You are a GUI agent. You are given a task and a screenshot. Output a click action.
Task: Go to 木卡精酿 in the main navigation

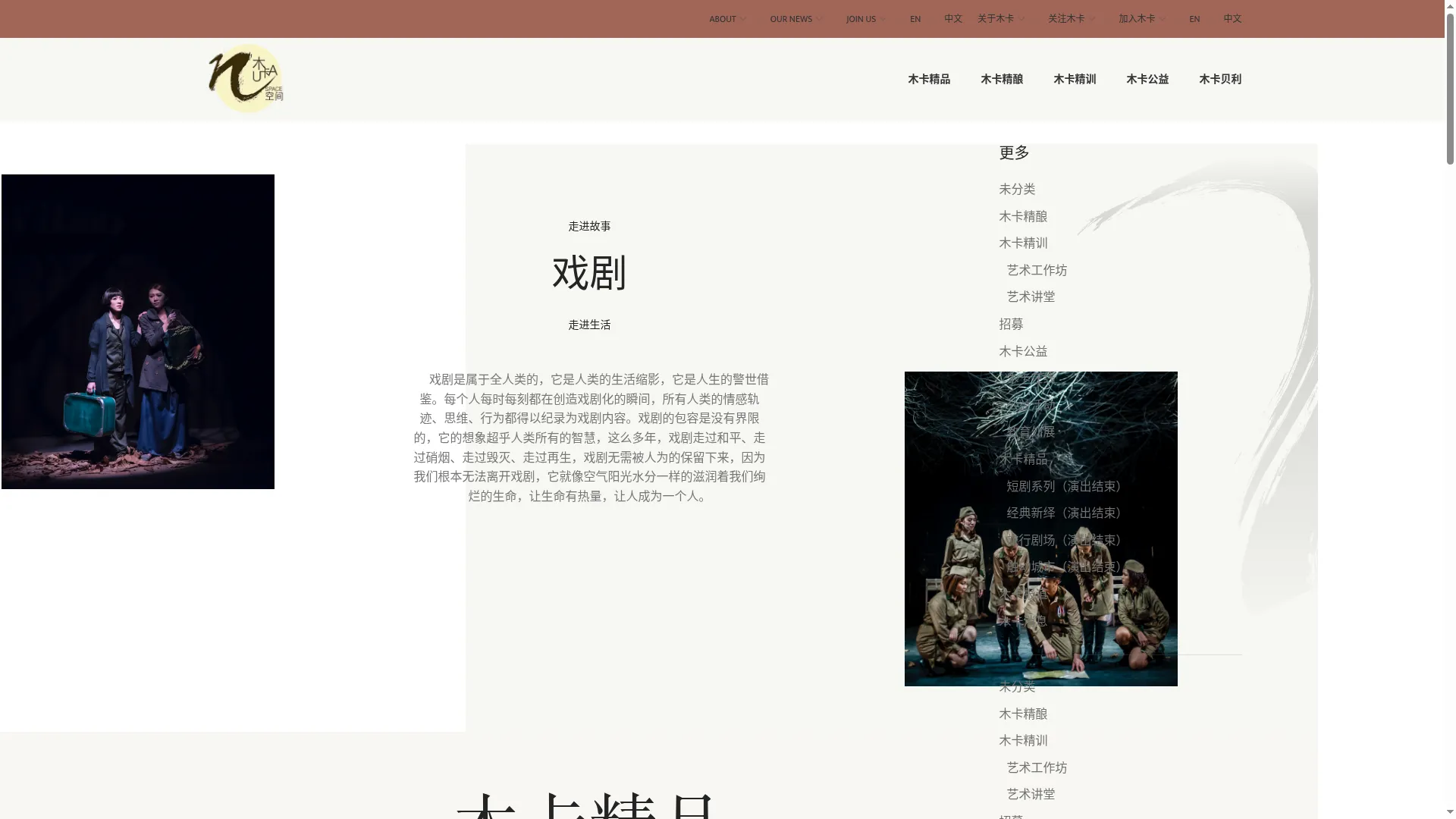pos(1002,79)
